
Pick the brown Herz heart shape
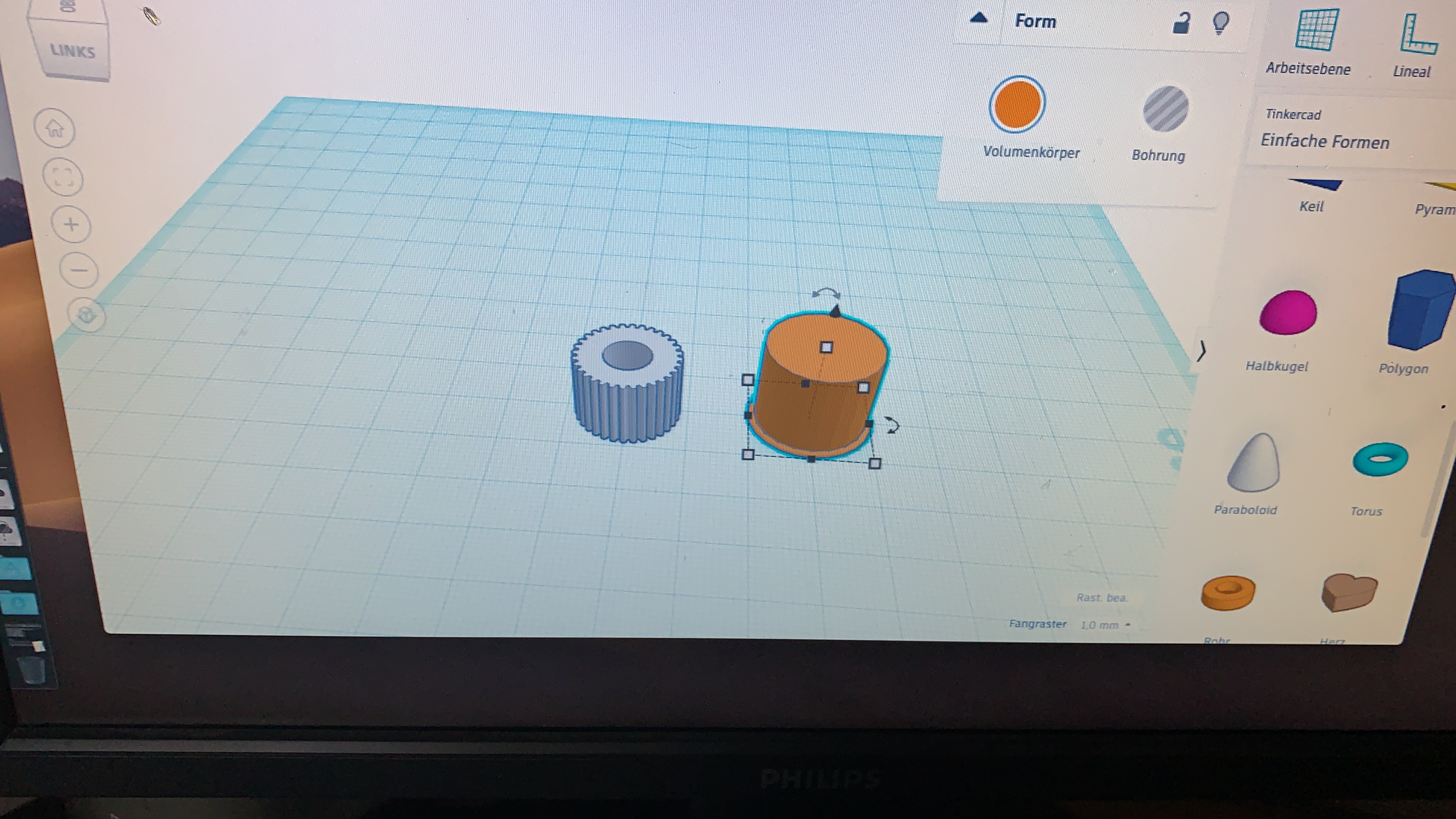pyautogui.click(x=1349, y=592)
